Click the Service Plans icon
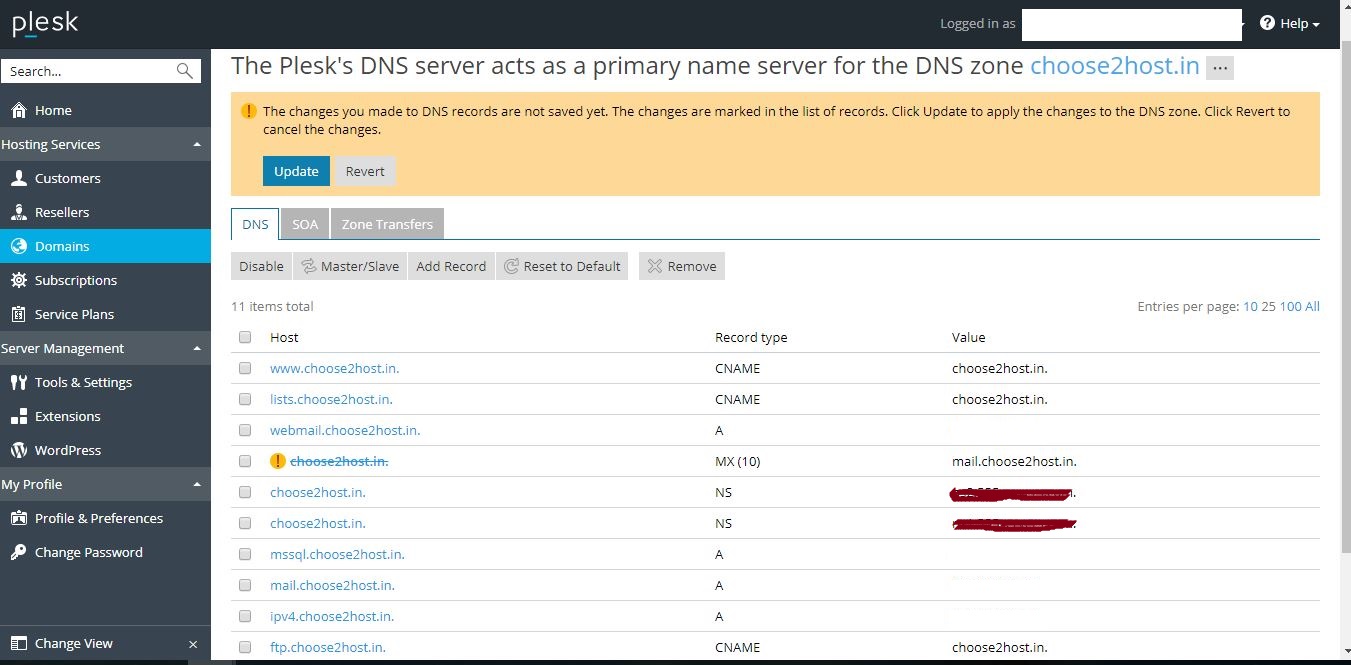Viewport: 1351px width, 665px height. 18,314
